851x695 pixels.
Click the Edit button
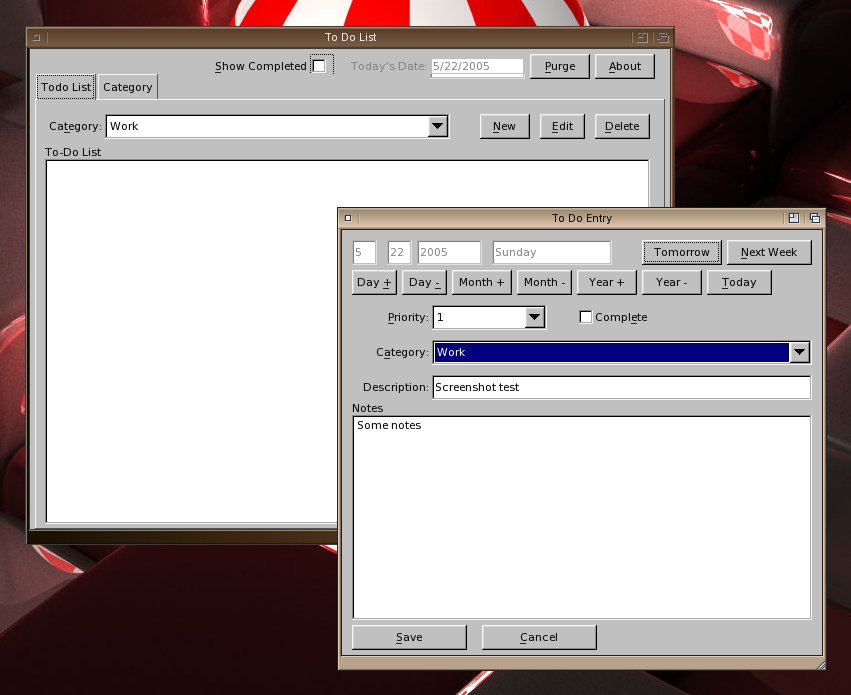coord(562,126)
